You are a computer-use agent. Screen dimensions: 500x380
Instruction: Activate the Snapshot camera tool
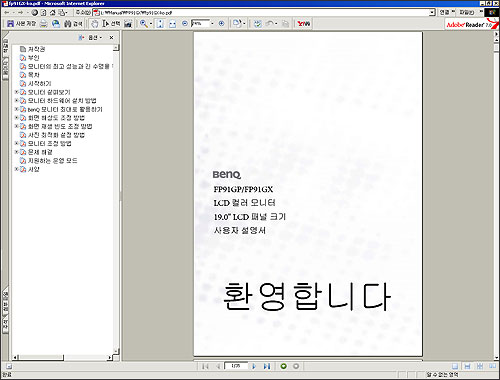tap(128, 24)
